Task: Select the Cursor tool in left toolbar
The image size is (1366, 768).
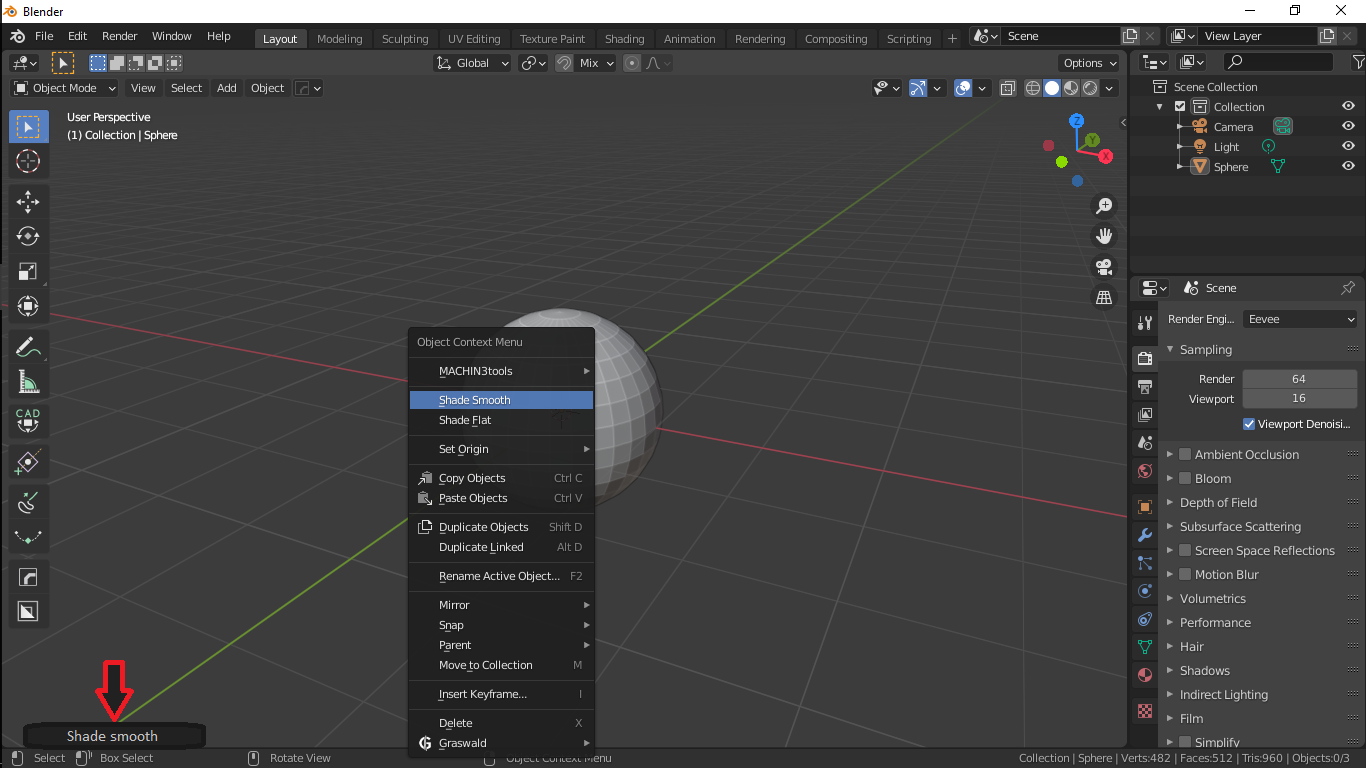Action: coord(28,161)
